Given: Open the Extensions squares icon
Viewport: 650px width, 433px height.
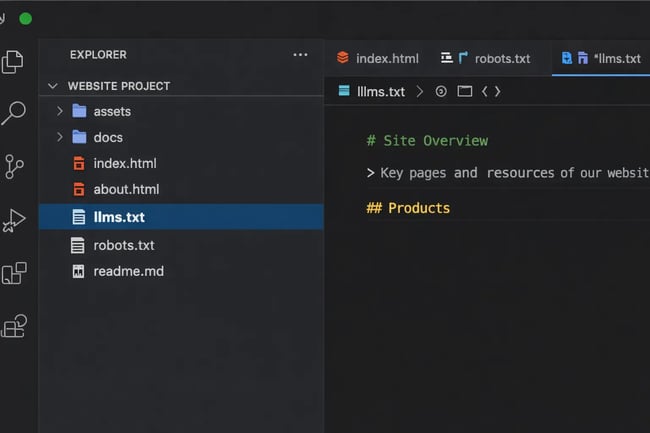Looking at the screenshot, I should point(14,273).
